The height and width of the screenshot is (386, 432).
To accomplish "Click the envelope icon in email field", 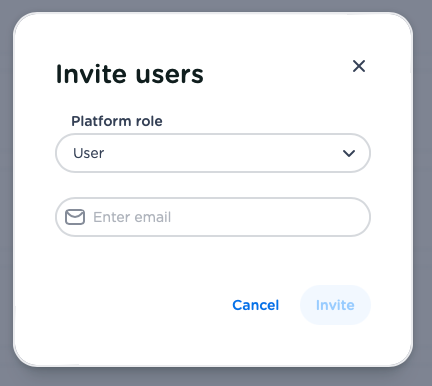I will [75, 217].
